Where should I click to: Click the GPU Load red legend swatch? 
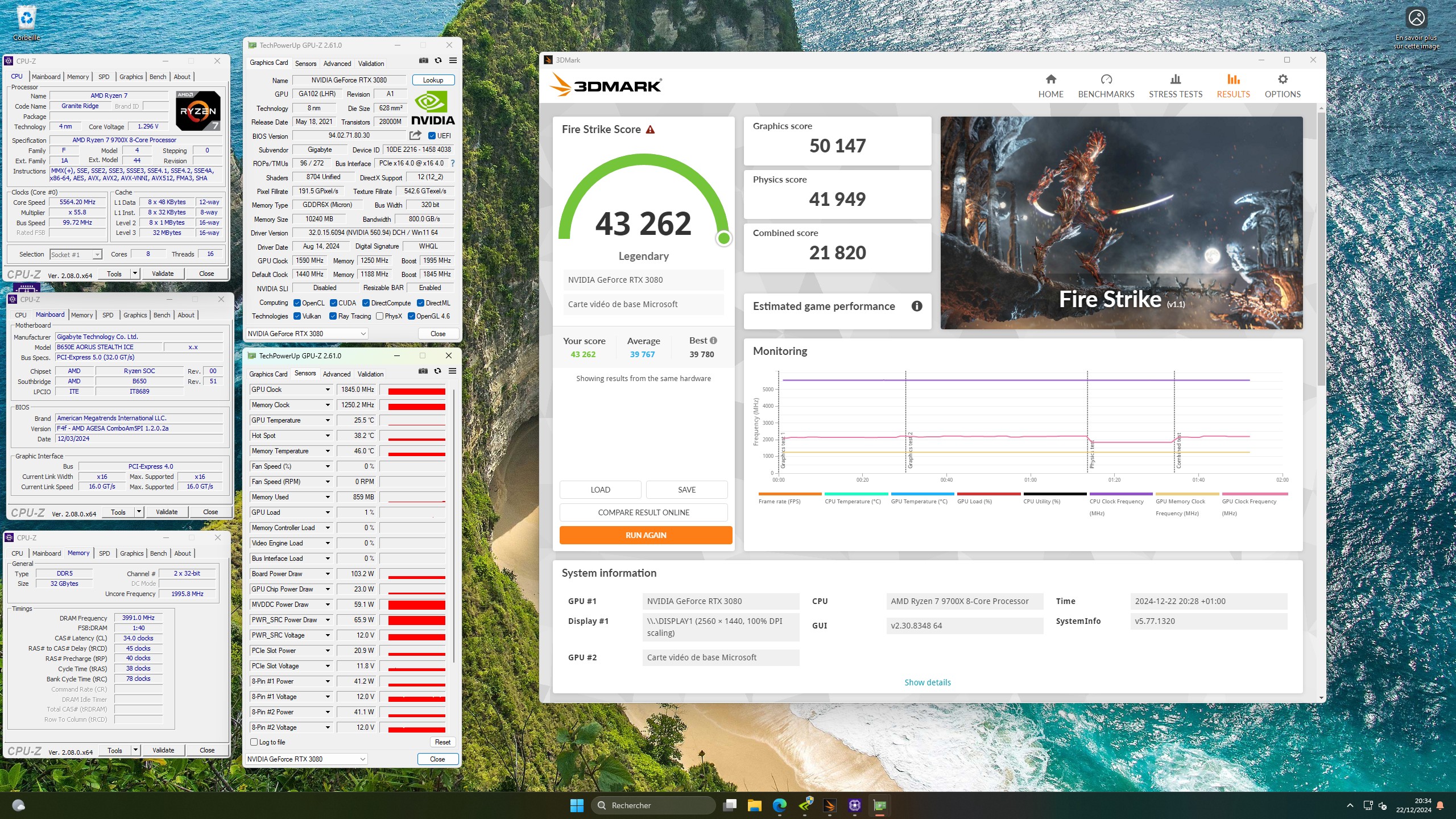(x=988, y=494)
